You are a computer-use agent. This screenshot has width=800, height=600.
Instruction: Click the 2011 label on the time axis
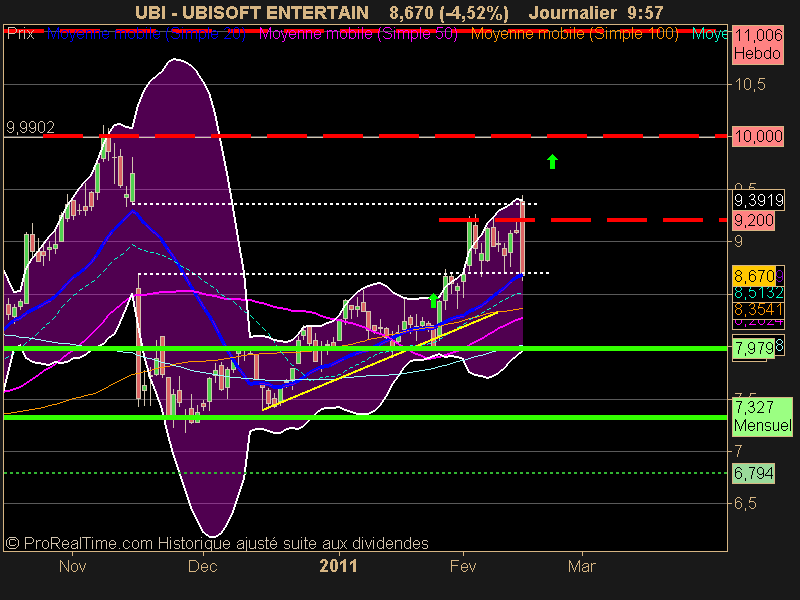click(338, 566)
